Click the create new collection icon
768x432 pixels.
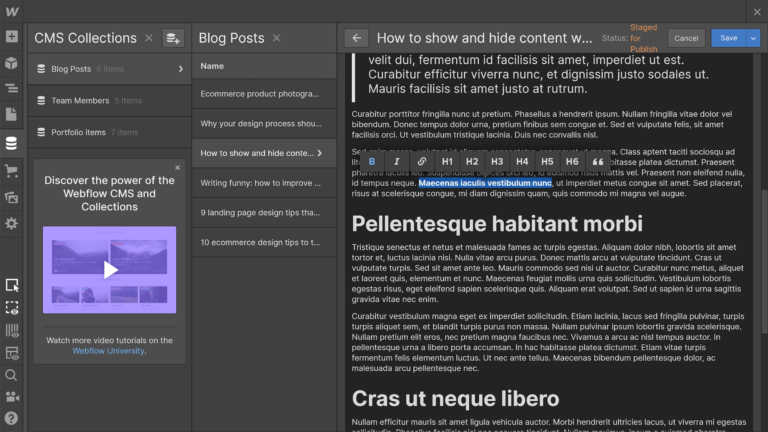click(173, 38)
